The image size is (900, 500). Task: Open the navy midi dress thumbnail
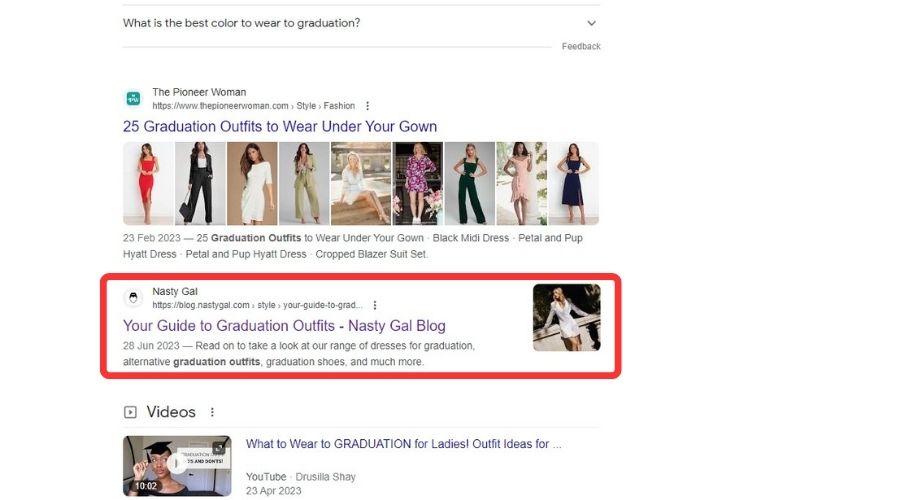click(x=574, y=183)
